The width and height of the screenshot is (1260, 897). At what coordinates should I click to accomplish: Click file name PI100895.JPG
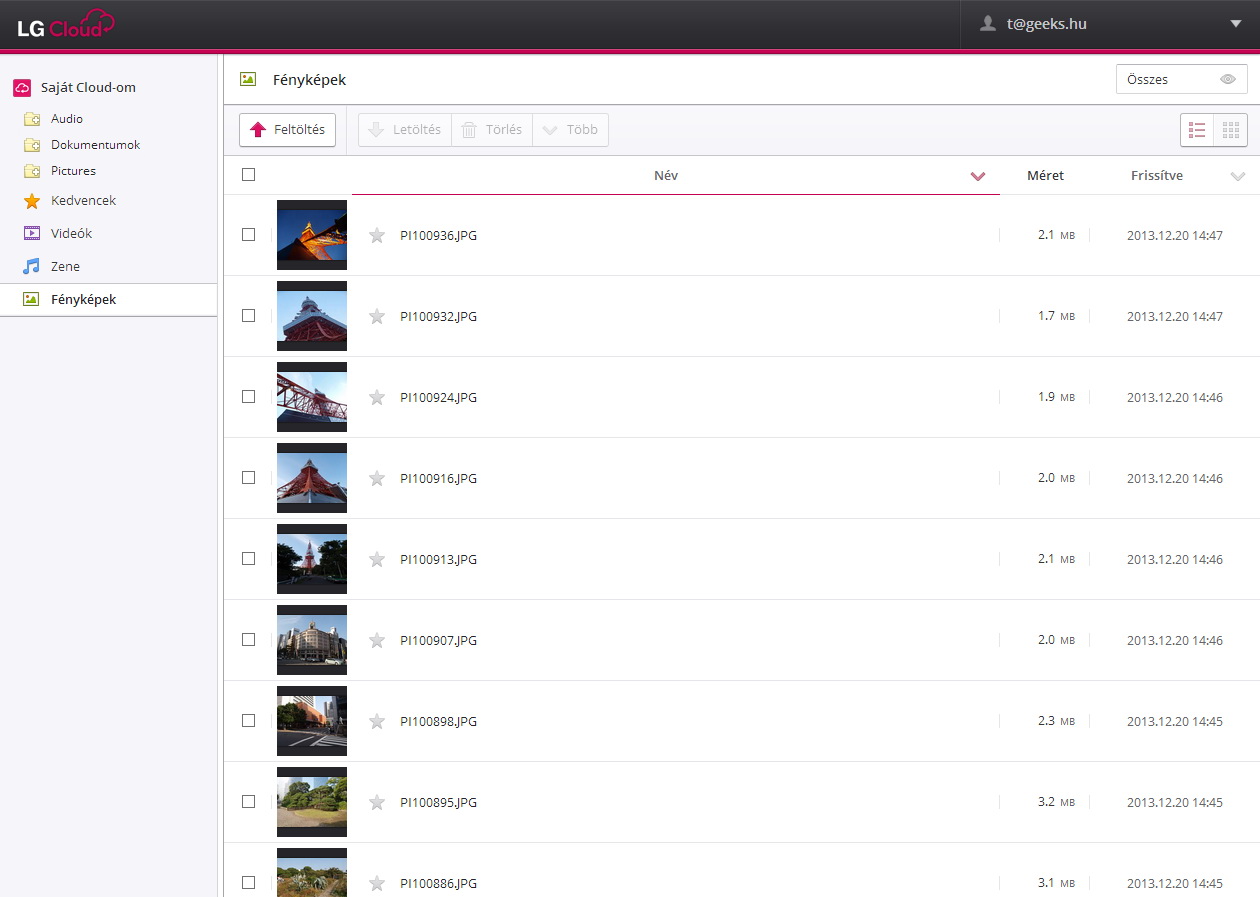coord(438,803)
